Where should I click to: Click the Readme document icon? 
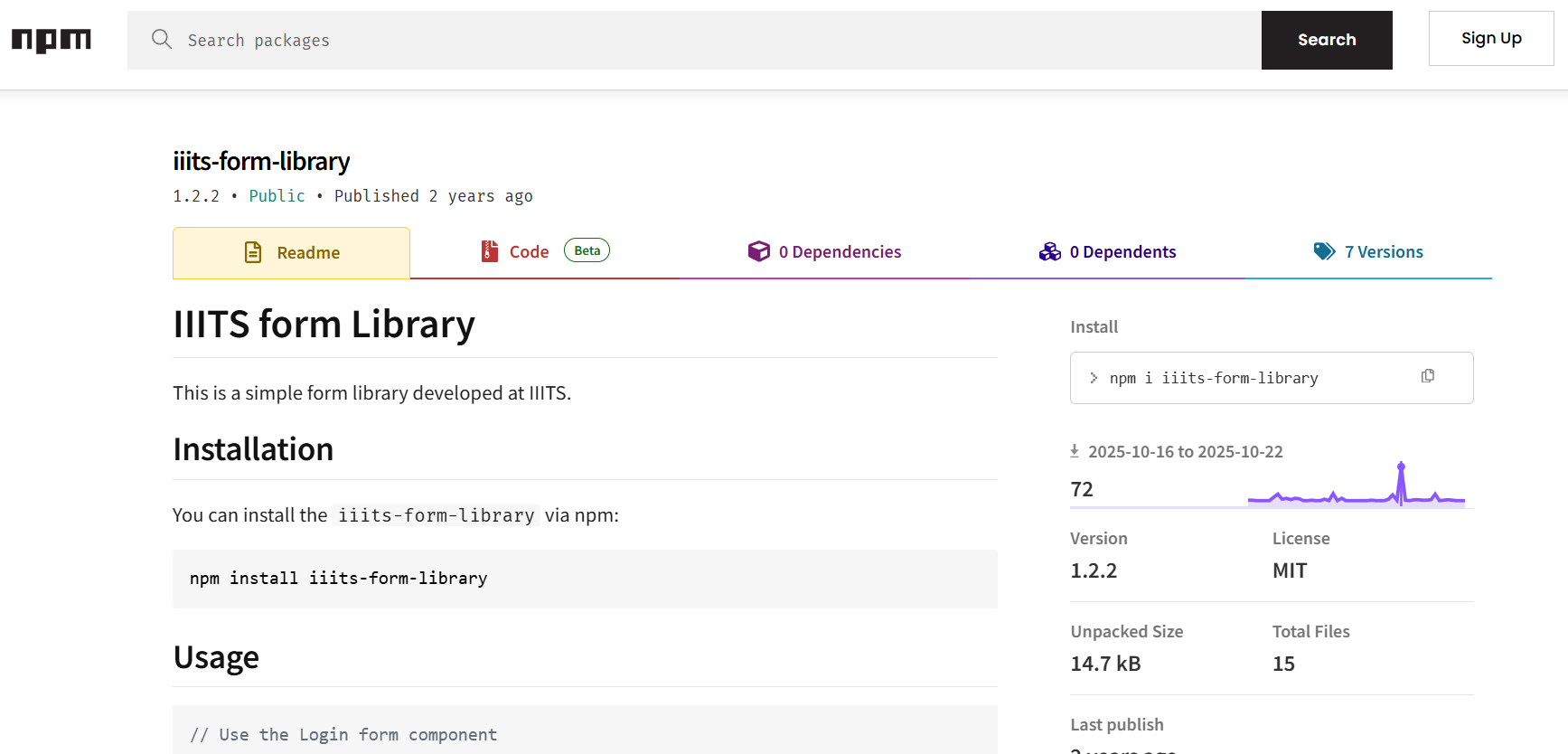pos(253,252)
